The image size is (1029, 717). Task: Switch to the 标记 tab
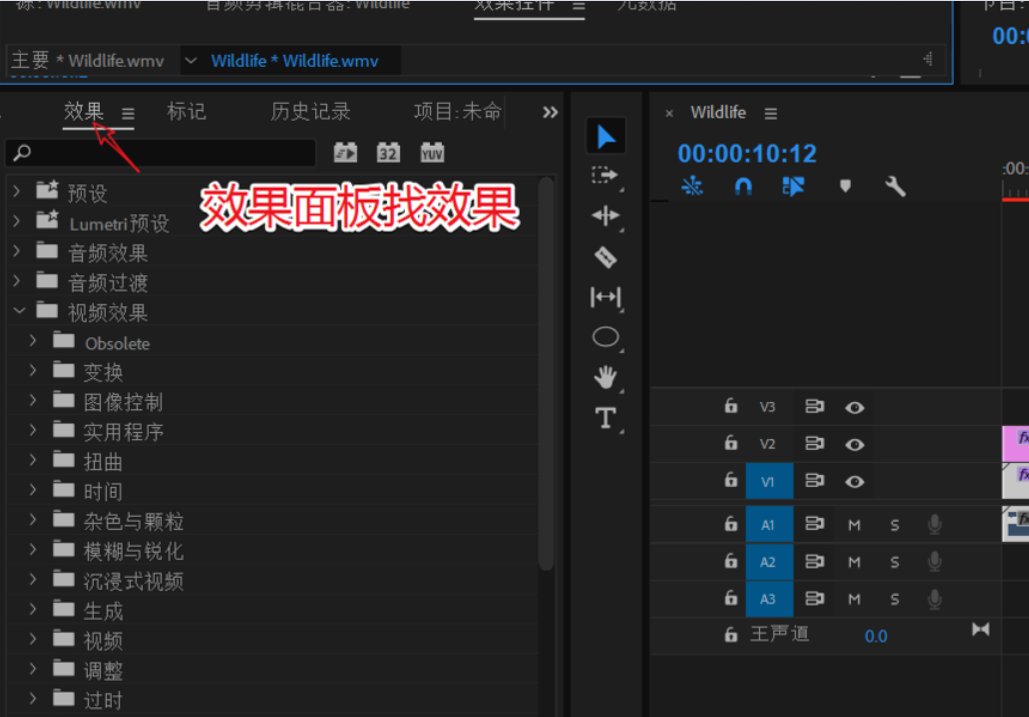186,112
